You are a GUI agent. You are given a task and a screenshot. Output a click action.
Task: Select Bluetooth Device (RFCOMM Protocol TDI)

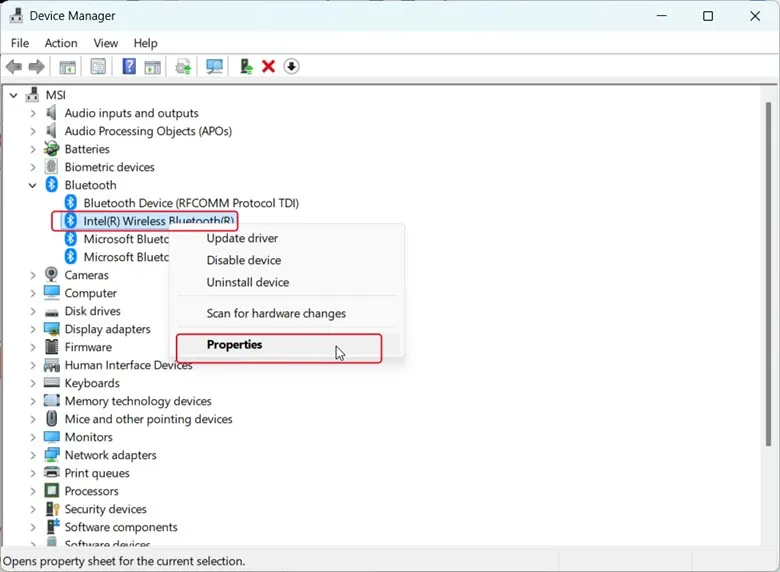tap(191, 203)
